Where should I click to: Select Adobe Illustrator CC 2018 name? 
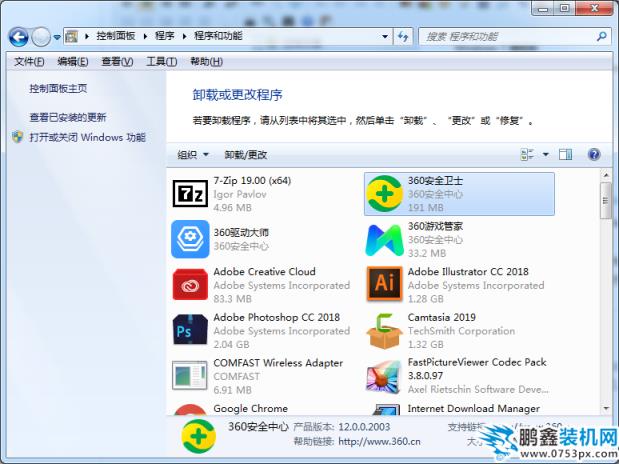(468, 272)
